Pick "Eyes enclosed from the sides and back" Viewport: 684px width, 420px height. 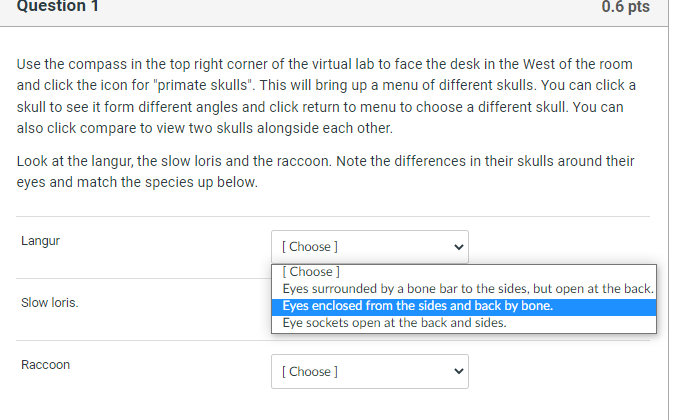[417, 306]
